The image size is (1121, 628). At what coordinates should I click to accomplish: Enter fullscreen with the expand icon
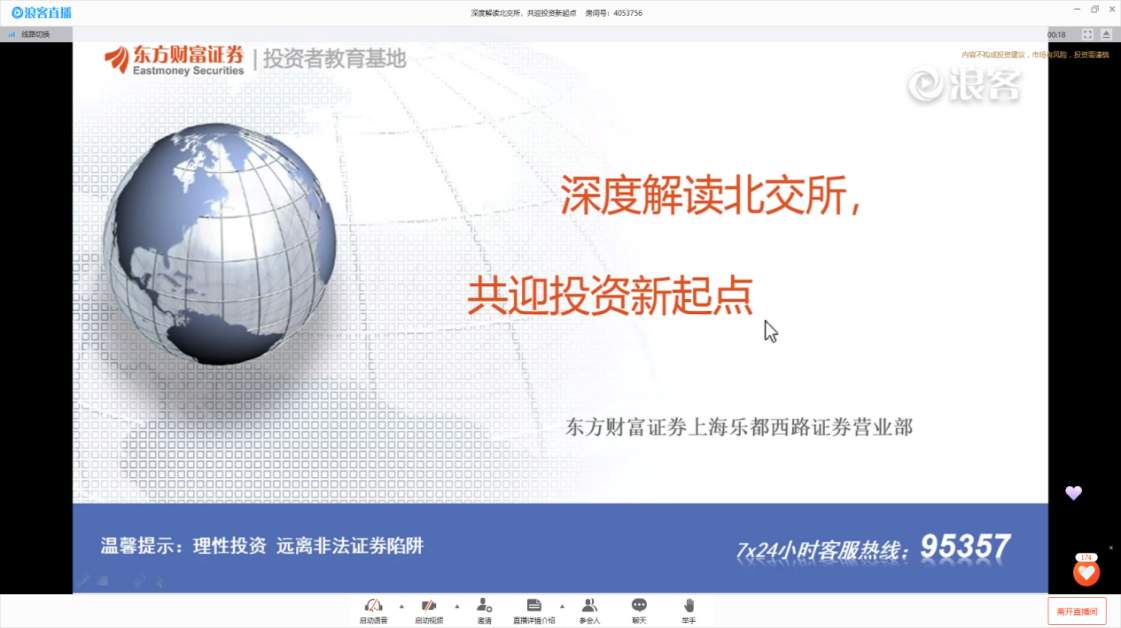[x=1087, y=34]
